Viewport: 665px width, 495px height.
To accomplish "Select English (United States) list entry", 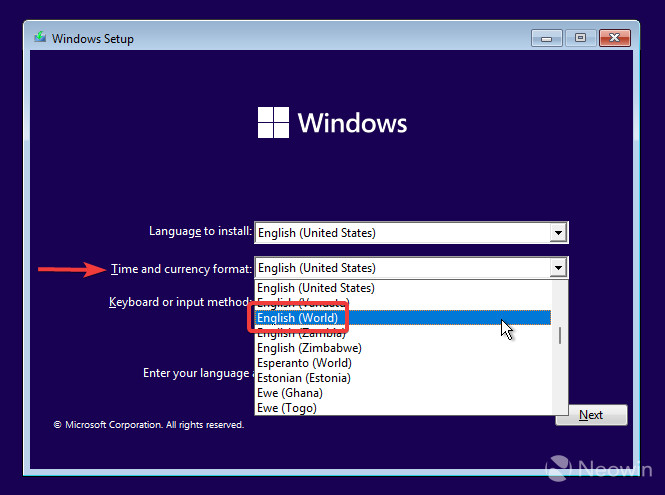I will coord(403,288).
